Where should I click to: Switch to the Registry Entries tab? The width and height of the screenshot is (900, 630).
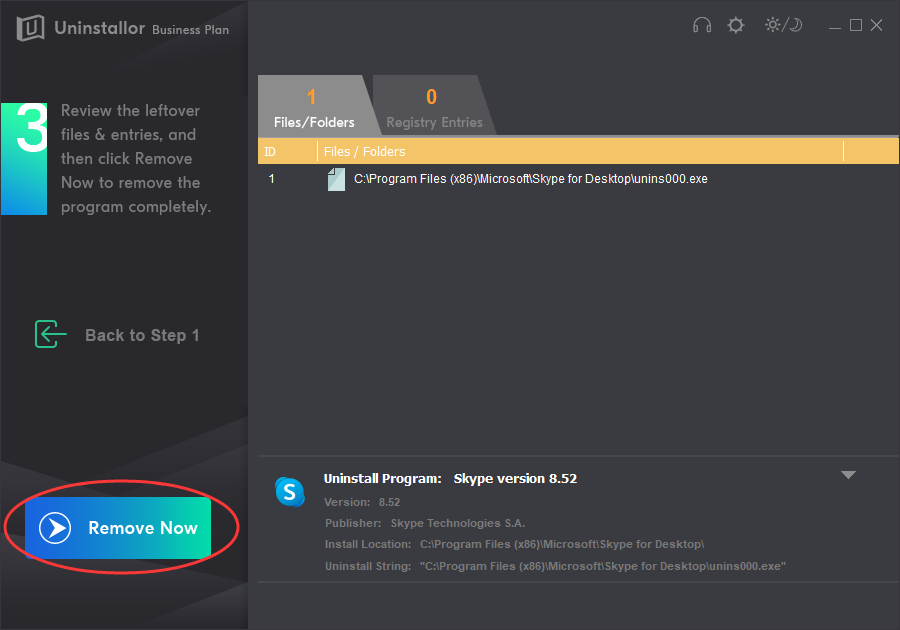tap(434, 107)
